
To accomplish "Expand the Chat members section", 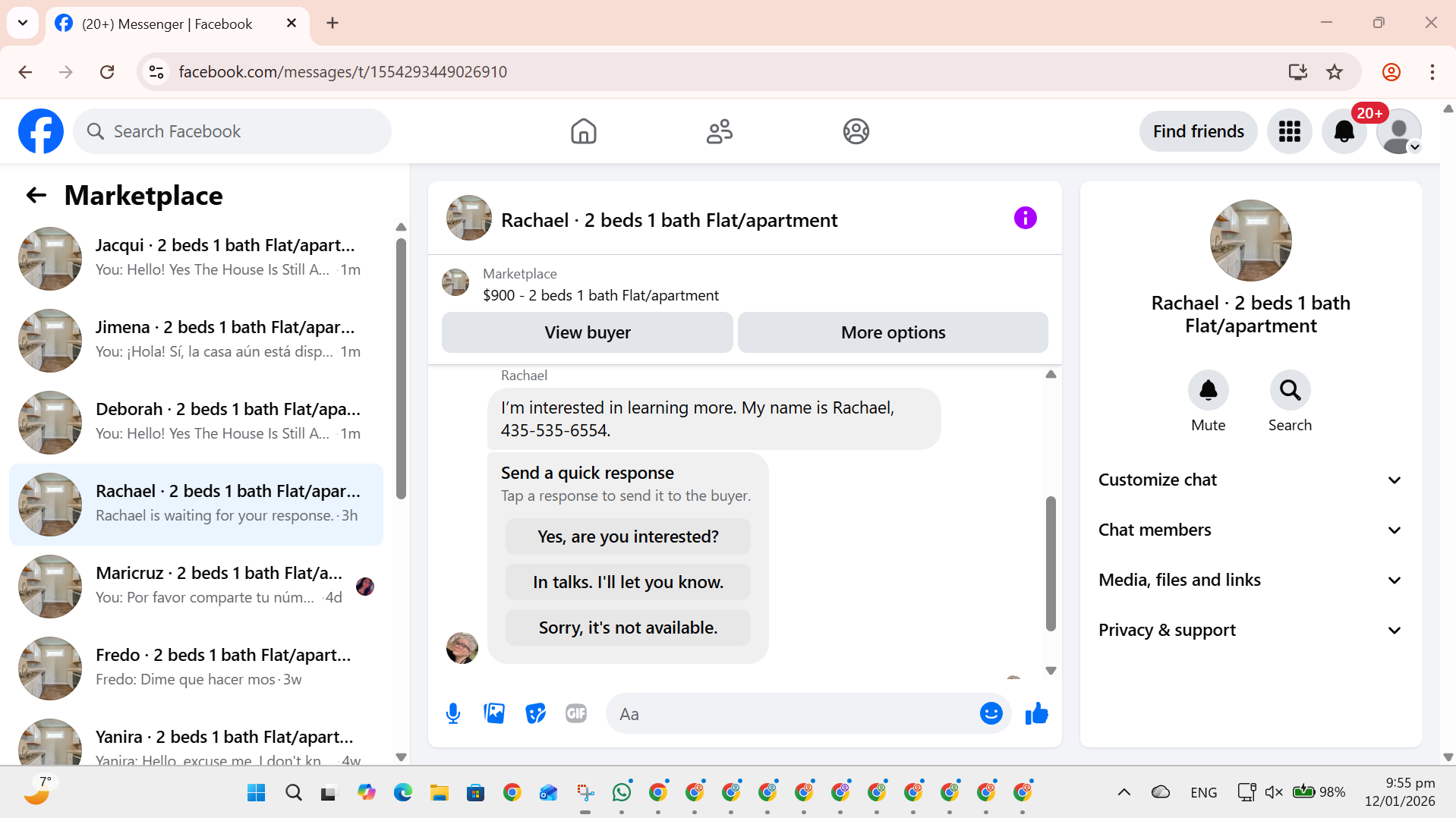I will pyautogui.click(x=1250, y=530).
